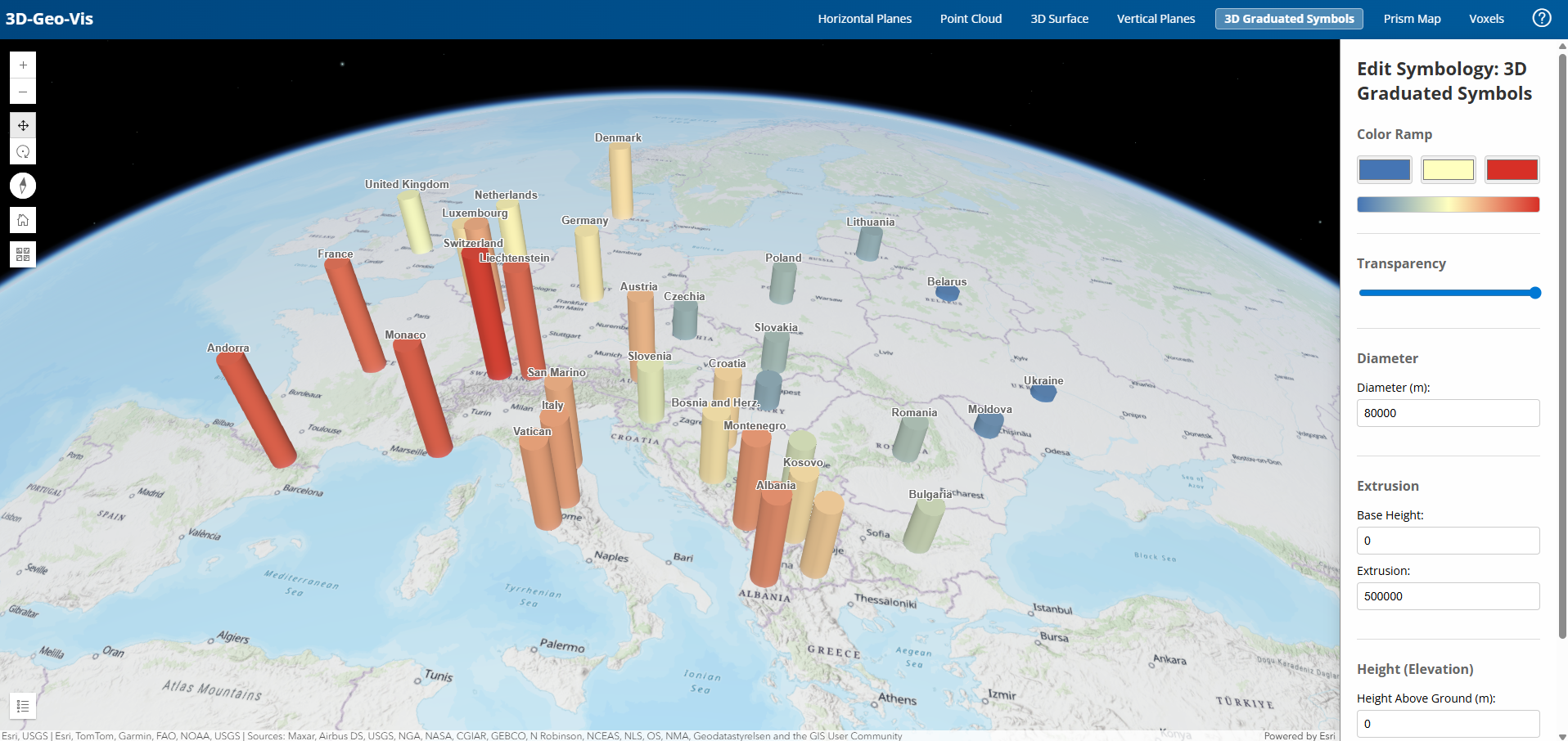Select the Monaco map label

pos(405,335)
